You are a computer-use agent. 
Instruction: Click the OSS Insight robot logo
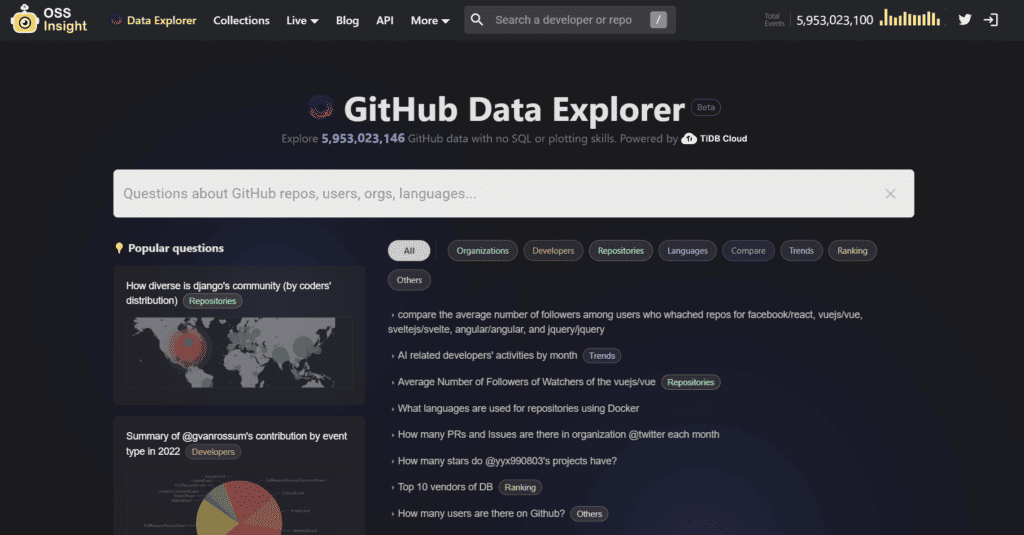coord(25,19)
